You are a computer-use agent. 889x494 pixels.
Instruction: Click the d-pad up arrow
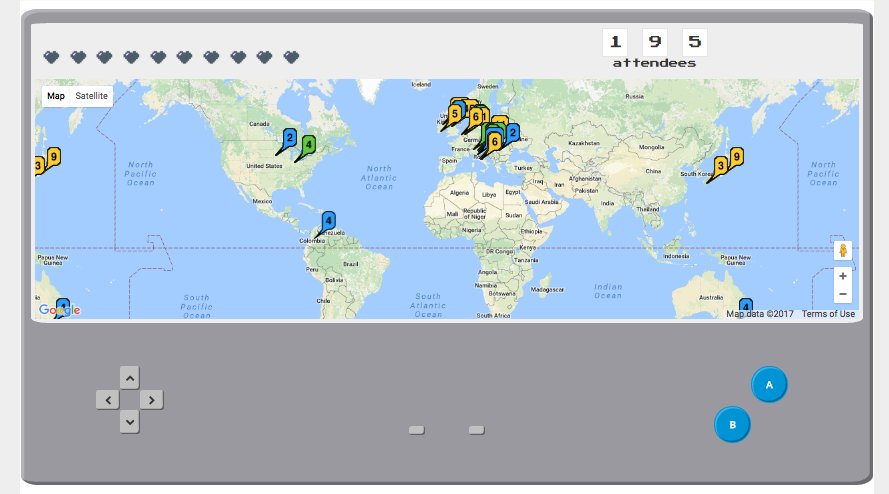click(129, 378)
